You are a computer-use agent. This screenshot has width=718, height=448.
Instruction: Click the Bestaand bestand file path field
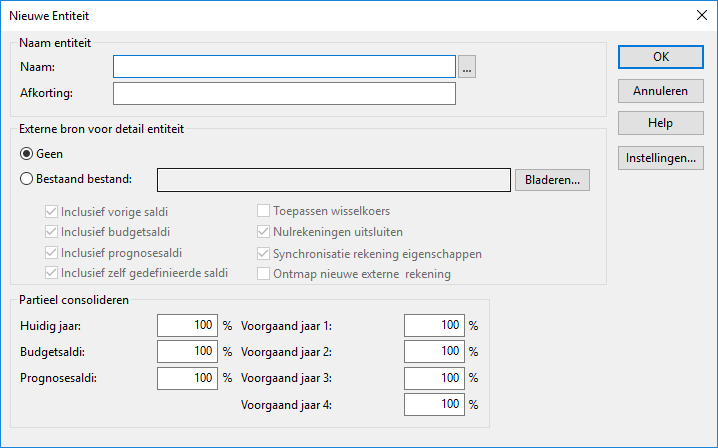pyautogui.click(x=334, y=180)
